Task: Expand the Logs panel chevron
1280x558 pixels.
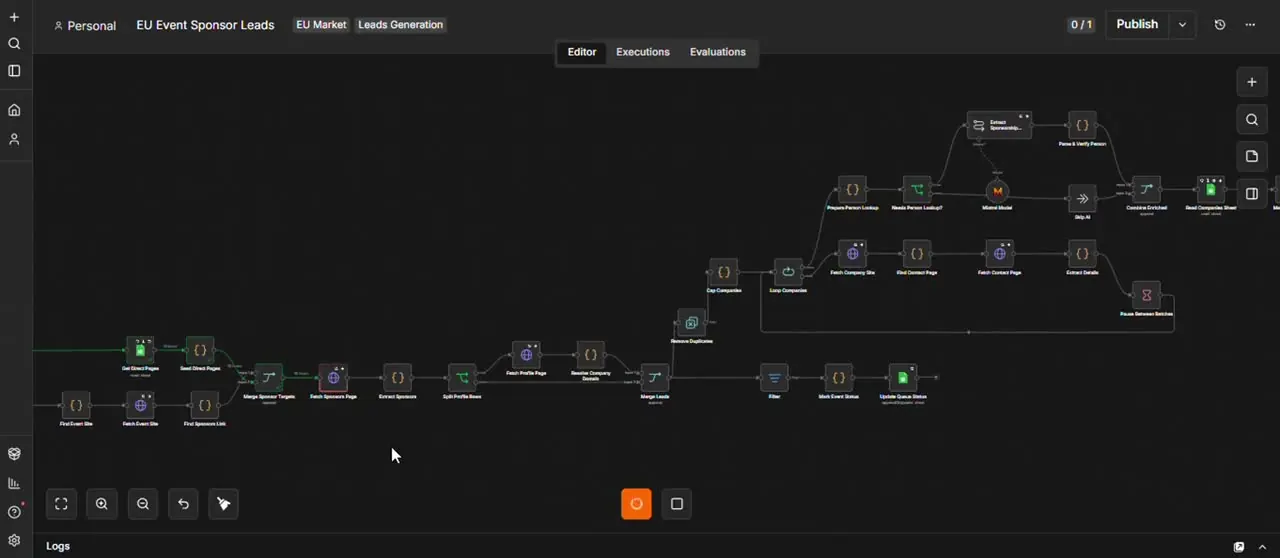Action: coord(1262,547)
